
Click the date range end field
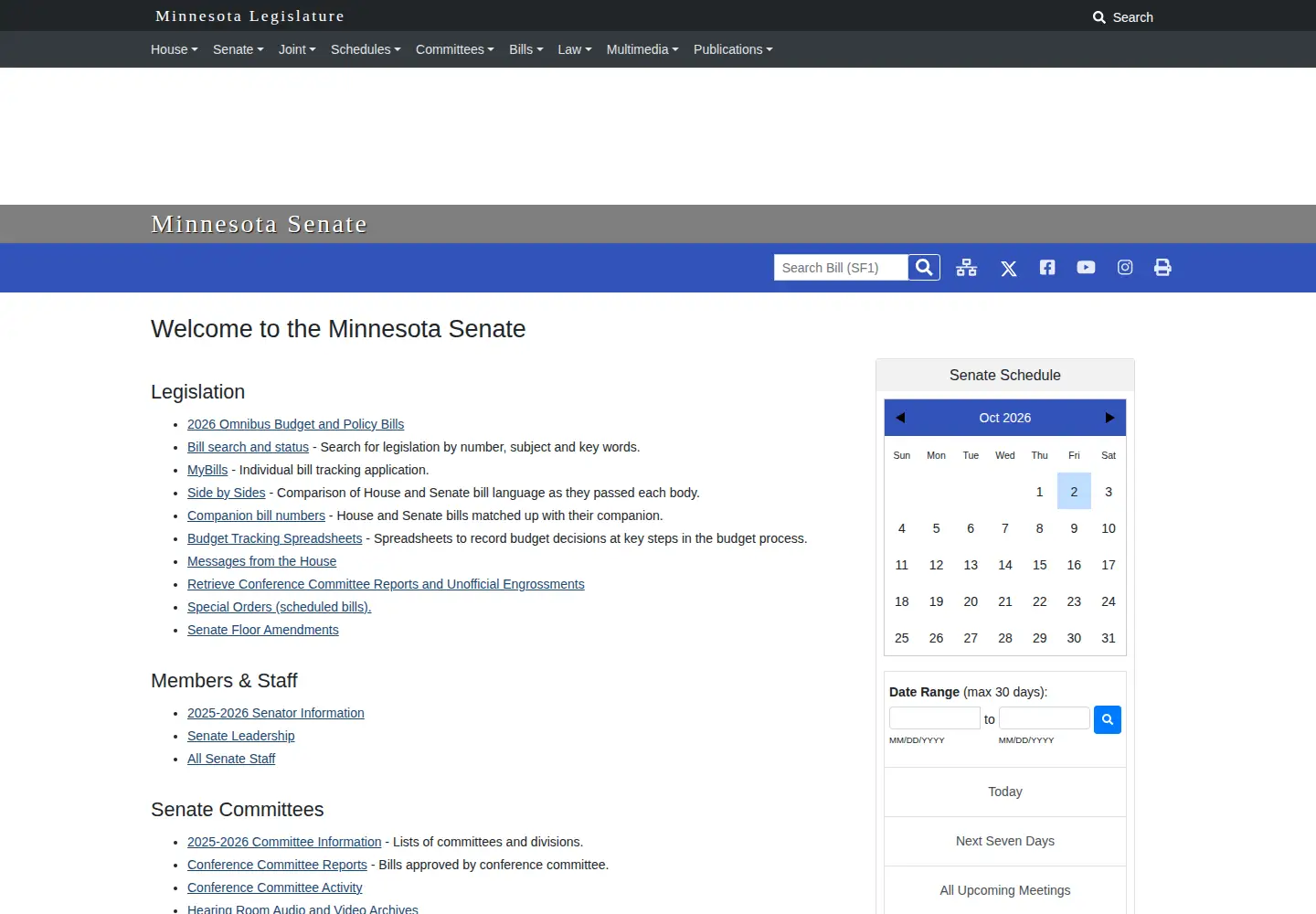(1044, 718)
